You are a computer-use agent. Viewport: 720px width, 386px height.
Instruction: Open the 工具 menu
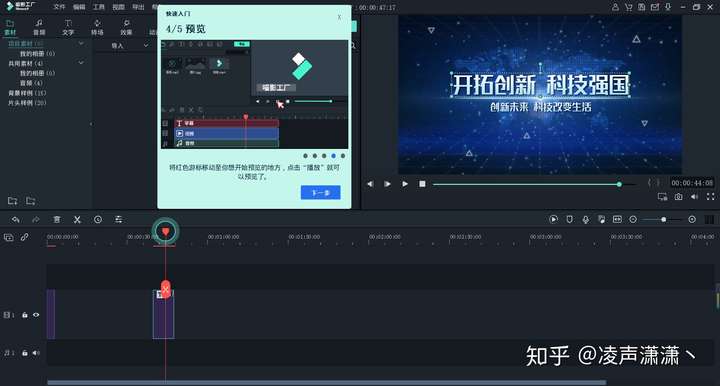click(x=99, y=7)
